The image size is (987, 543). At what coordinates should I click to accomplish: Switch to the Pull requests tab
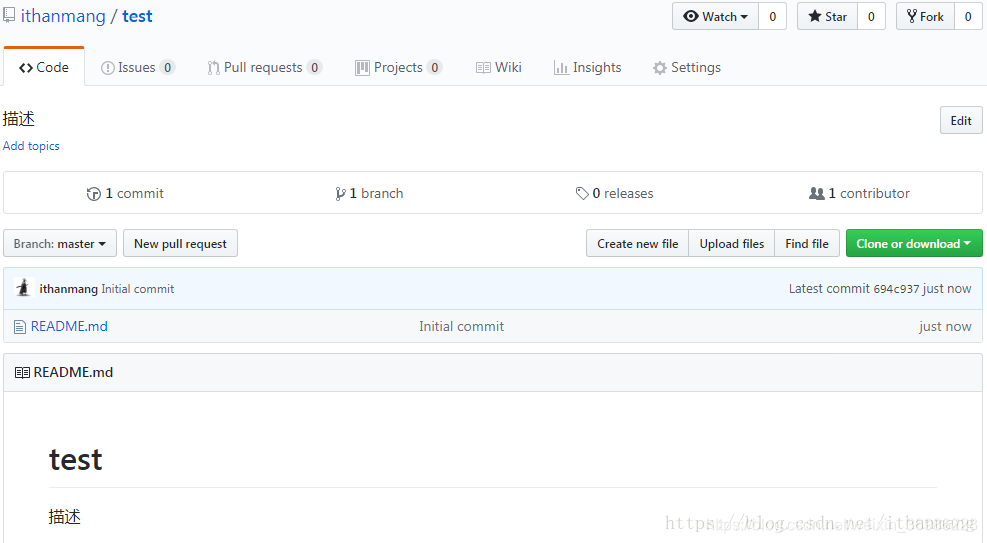click(x=265, y=67)
